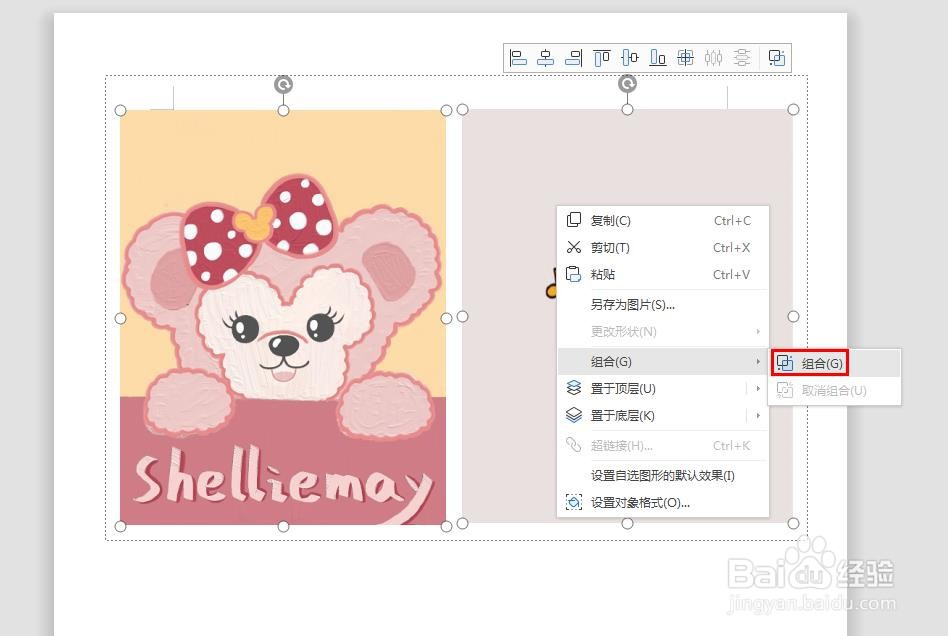The height and width of the screenshot is (636, 948).
Task: Choose 置于顶层(U) in context menu
Action: pyautogui.click(x=663, y=389)
